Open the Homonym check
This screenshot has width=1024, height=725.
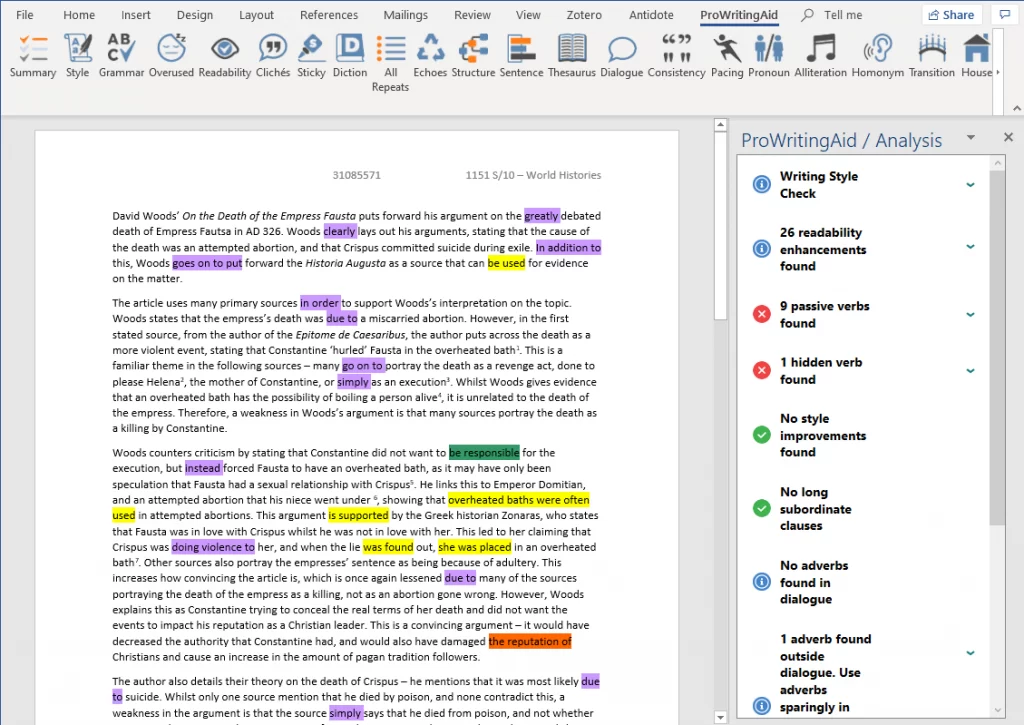tap(878, 57)
